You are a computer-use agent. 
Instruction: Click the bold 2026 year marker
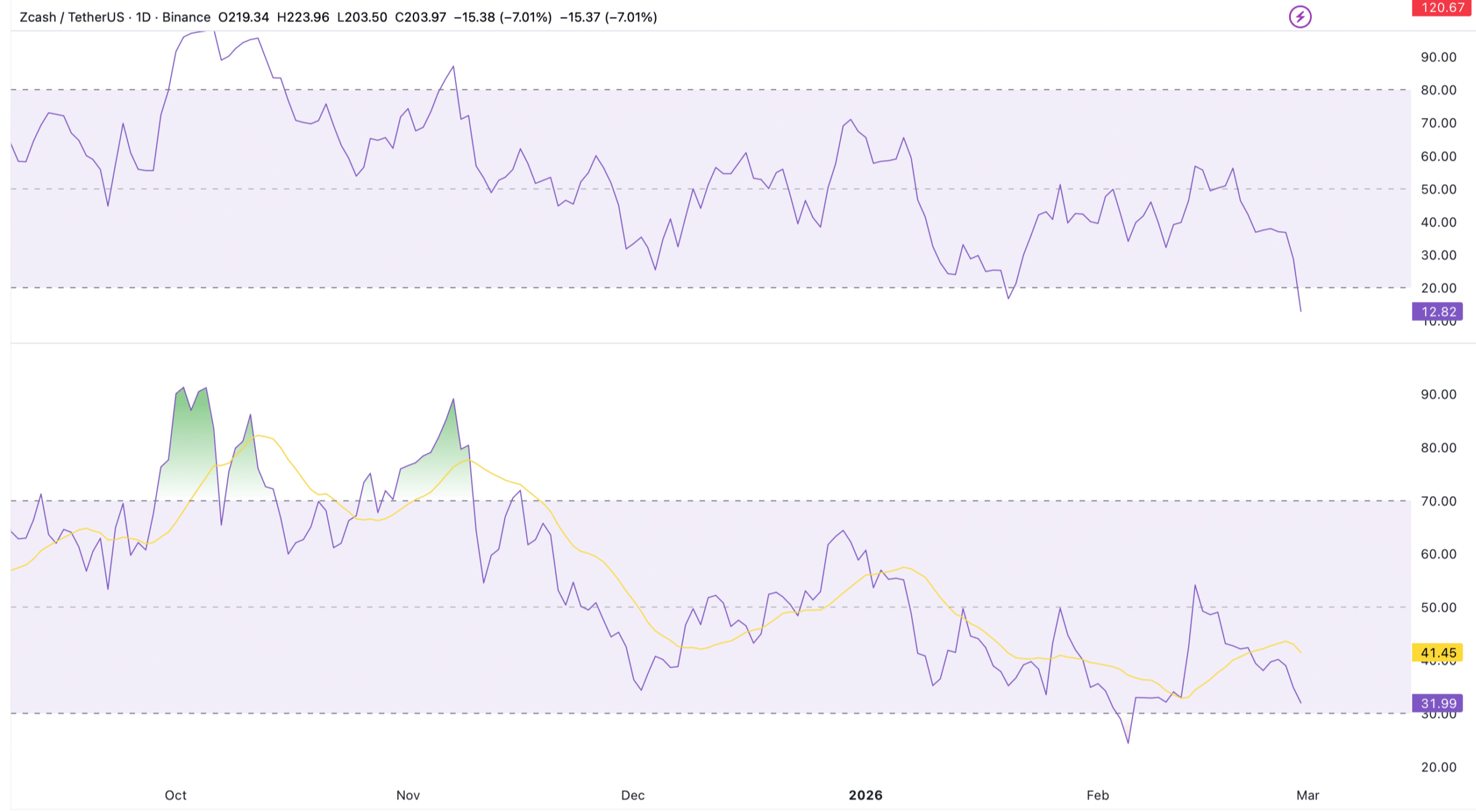865,795
